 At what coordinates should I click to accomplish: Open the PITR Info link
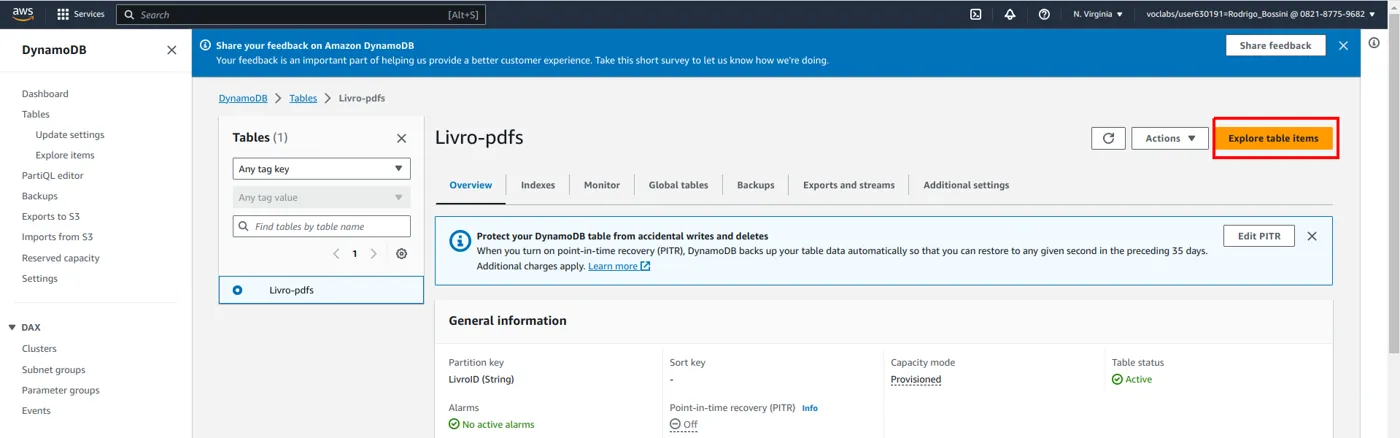(810, 408)
